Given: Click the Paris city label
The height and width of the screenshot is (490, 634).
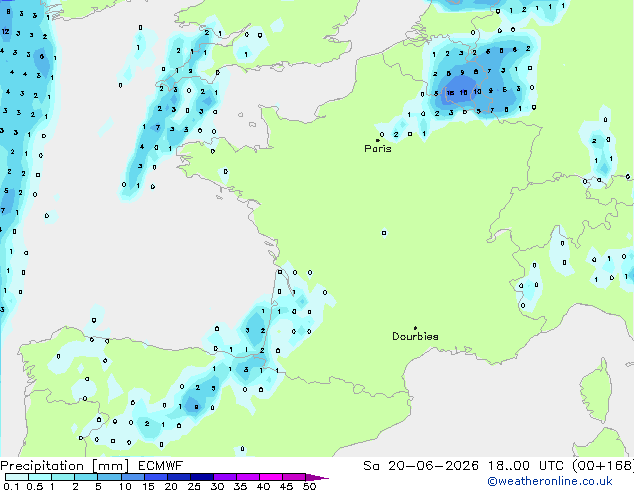Looking at the screenshot, I should (378, 149).
